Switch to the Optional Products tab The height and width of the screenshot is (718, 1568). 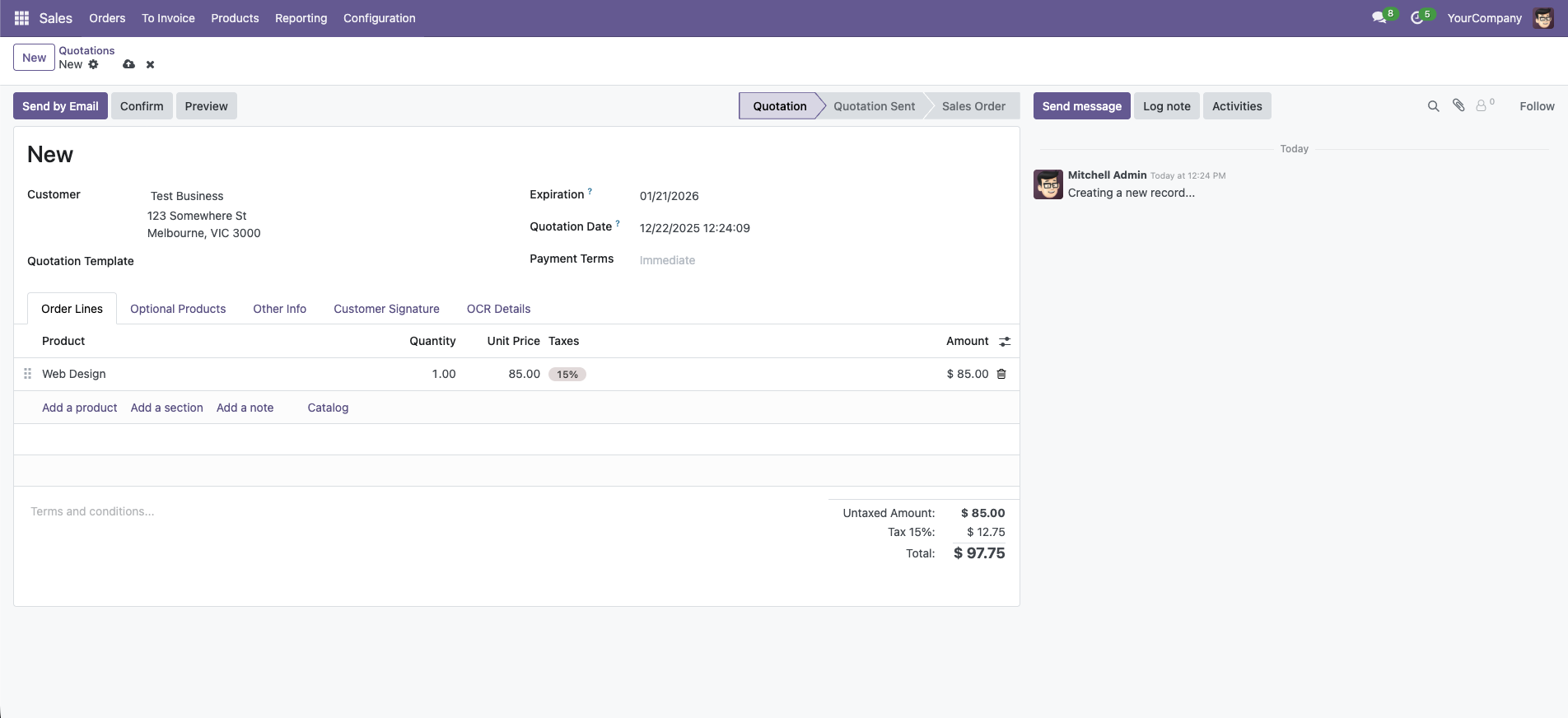pyautogui.click(x=178, y=309)
